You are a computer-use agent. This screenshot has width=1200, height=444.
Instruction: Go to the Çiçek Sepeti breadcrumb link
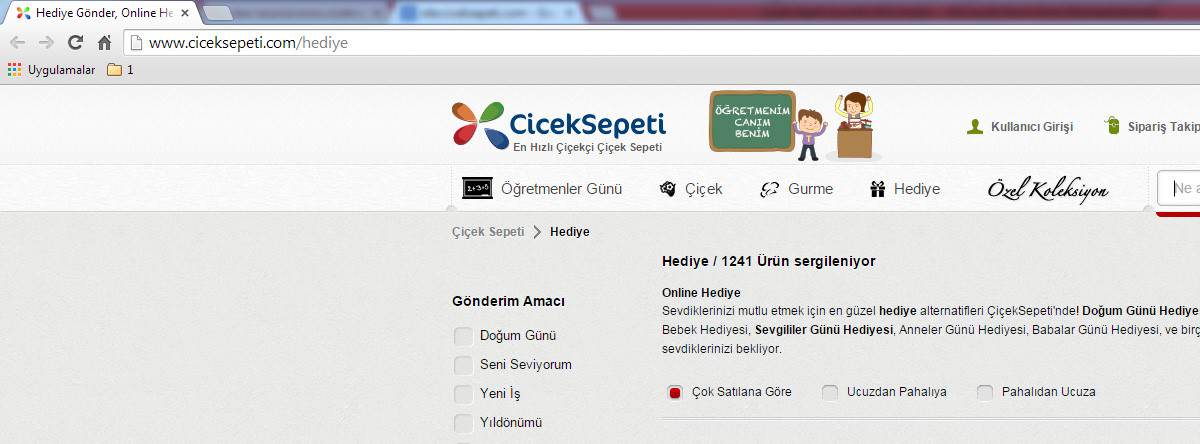pos(488,231)
